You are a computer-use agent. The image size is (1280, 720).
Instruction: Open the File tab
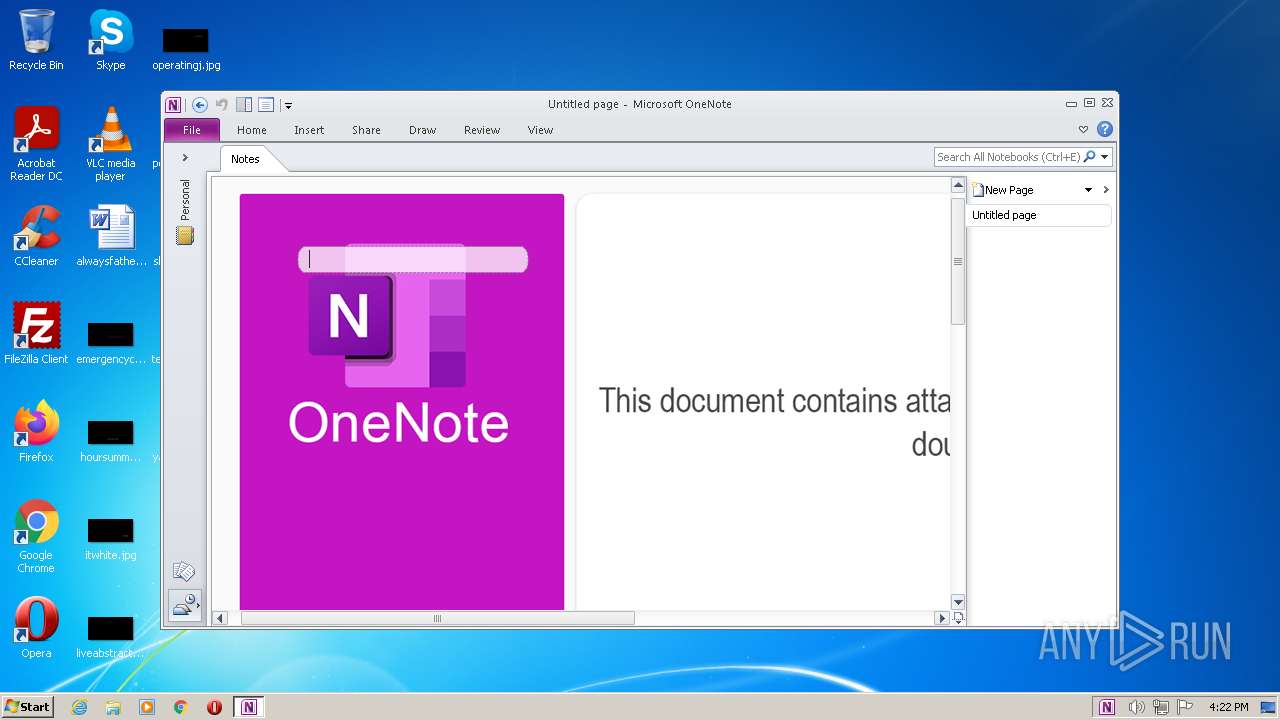[191, 130]
